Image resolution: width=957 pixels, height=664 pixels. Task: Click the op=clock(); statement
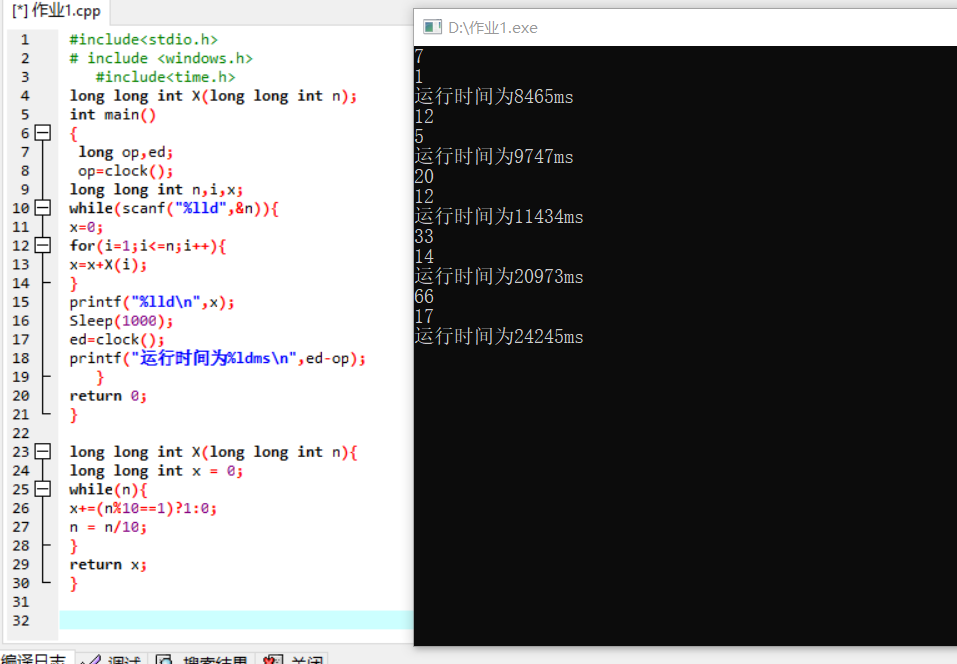click(x=126, y=171)
